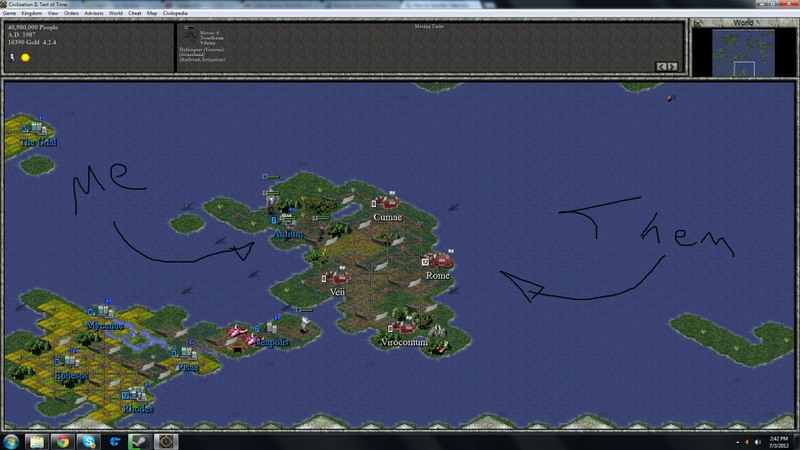Click the yellow sun global warming indicator

(25, 57)
